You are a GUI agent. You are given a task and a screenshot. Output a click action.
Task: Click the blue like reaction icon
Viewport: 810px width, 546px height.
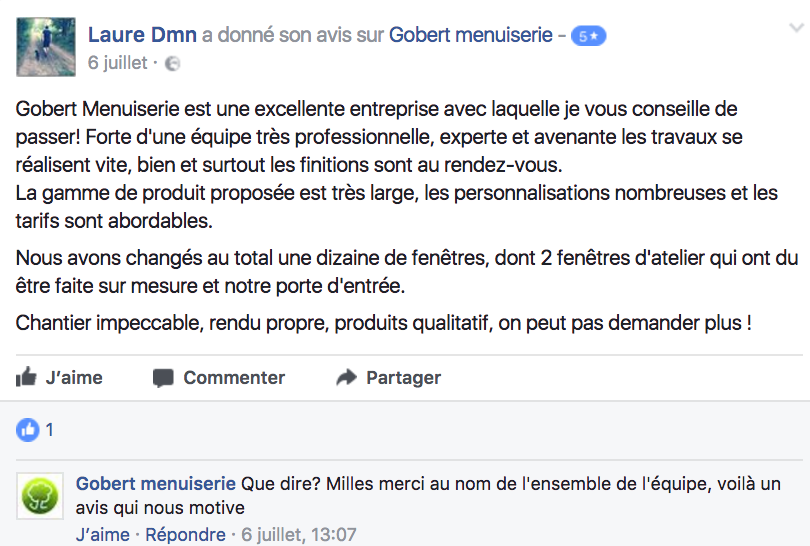click(28, 430)
